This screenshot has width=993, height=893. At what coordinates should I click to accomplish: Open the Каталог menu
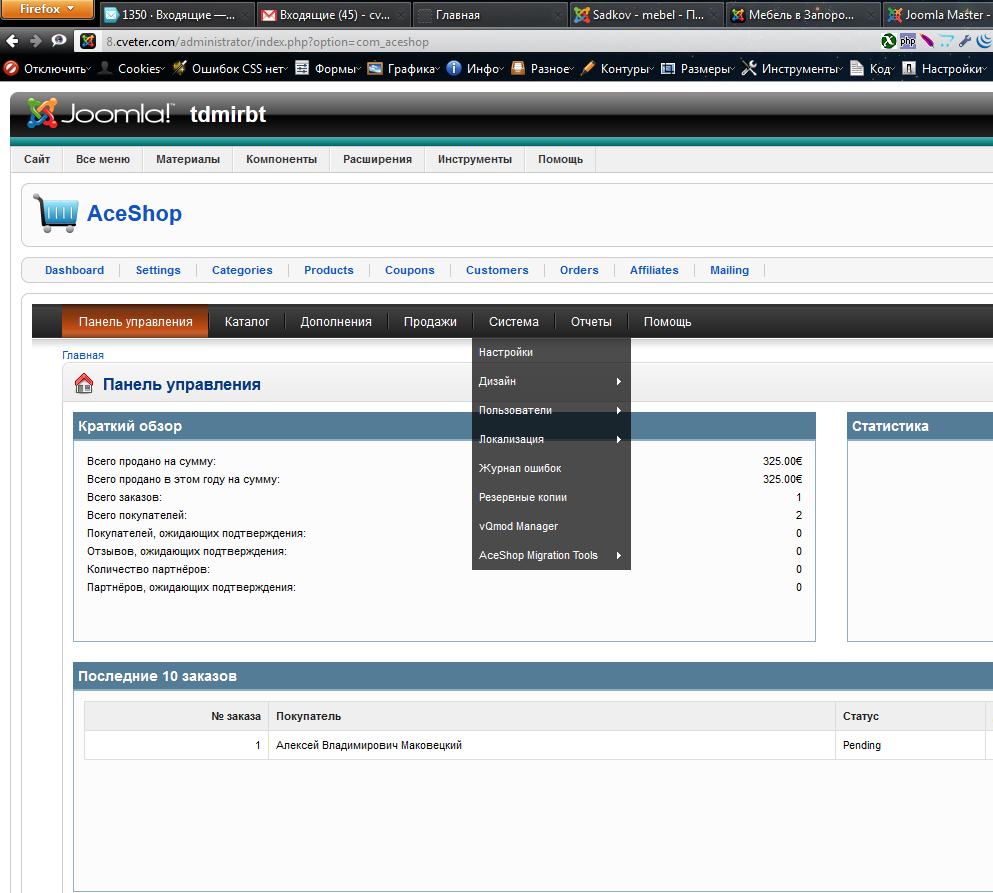[247, 322]
